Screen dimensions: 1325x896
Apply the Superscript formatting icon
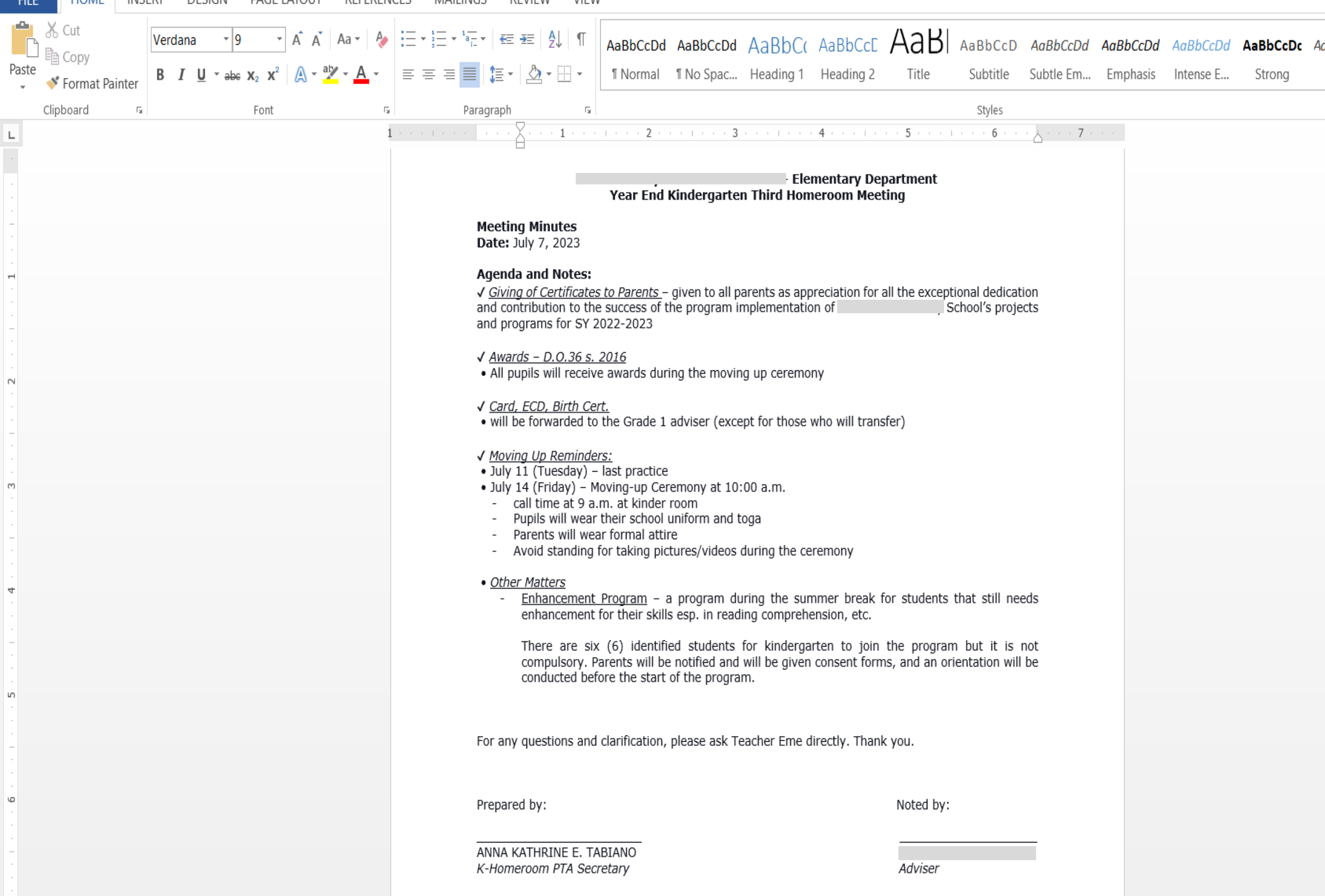(x=273, y=74)
